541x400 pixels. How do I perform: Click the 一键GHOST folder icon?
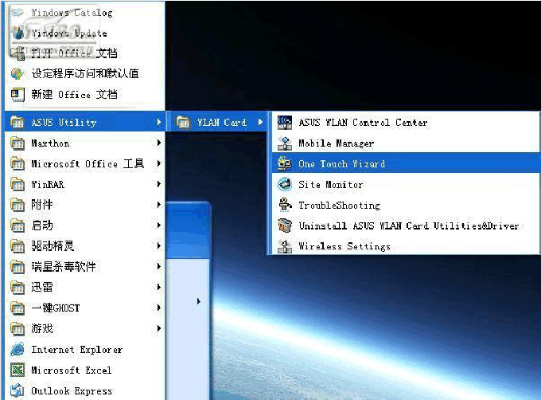point(17,308)
